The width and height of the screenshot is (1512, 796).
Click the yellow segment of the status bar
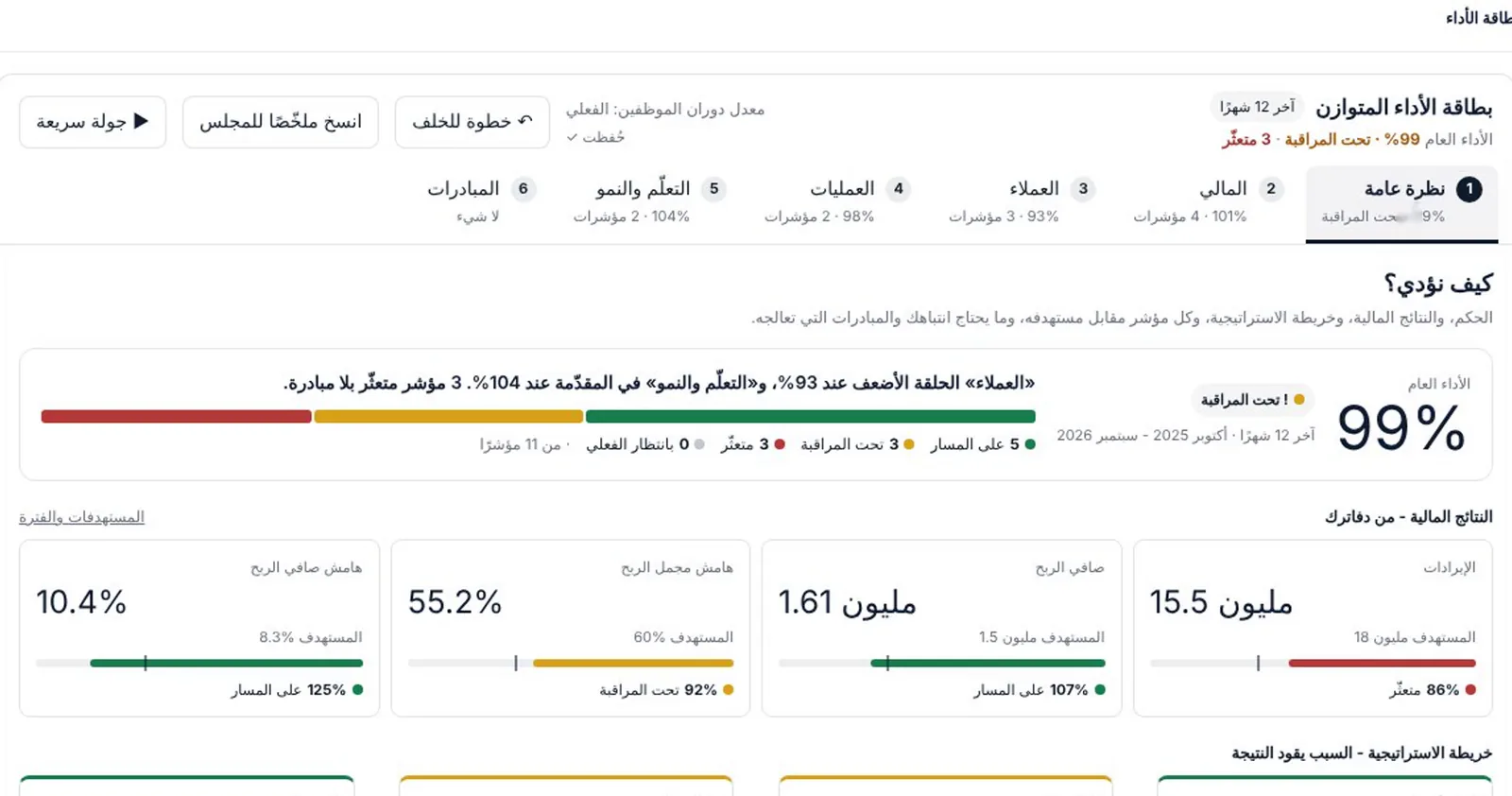point(449,416)
